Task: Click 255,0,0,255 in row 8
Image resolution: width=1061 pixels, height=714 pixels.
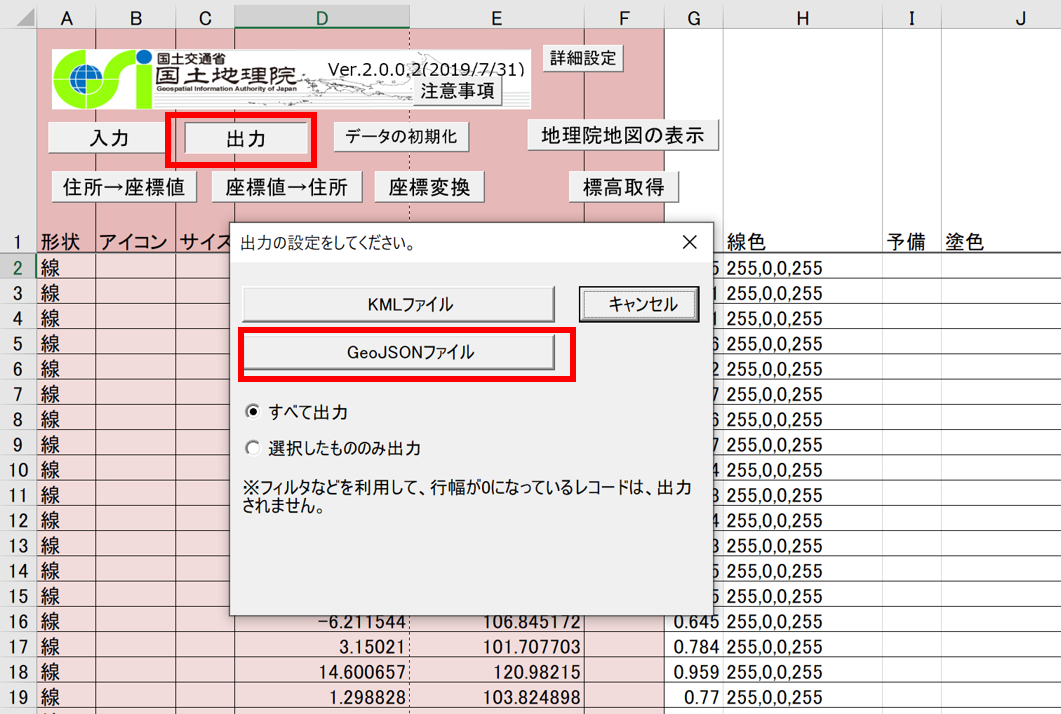Action: click(803, 419)
